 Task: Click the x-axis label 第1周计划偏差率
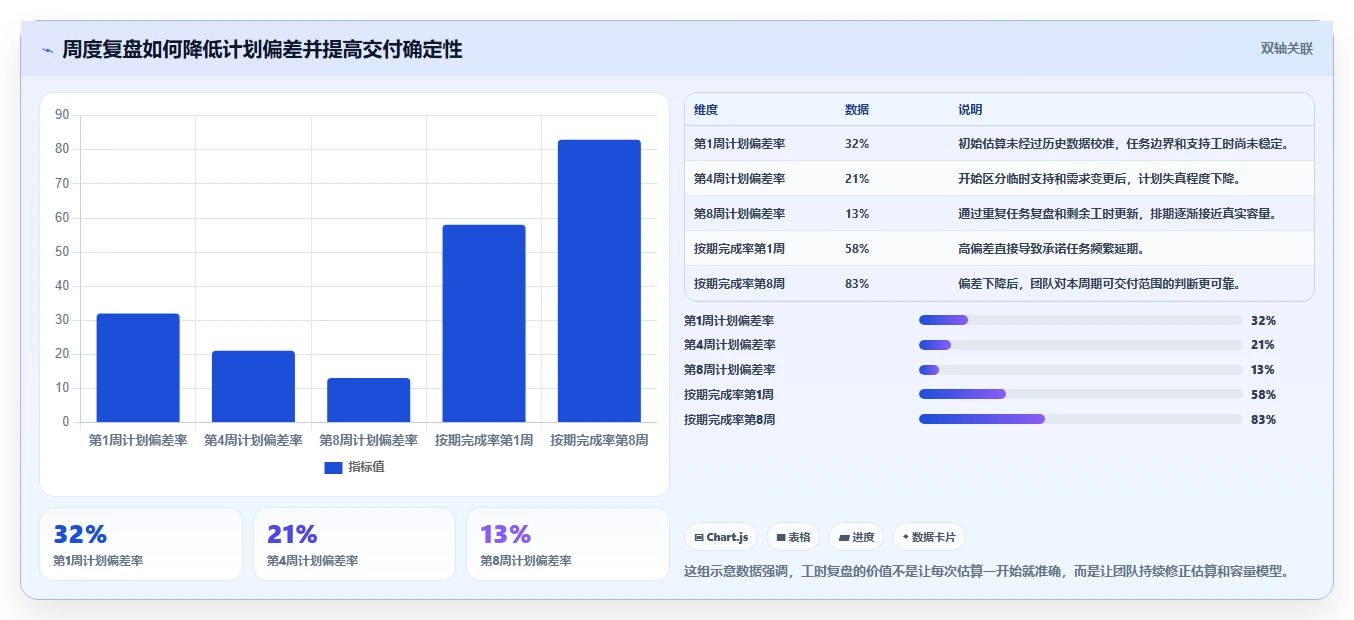click(138, 440)
